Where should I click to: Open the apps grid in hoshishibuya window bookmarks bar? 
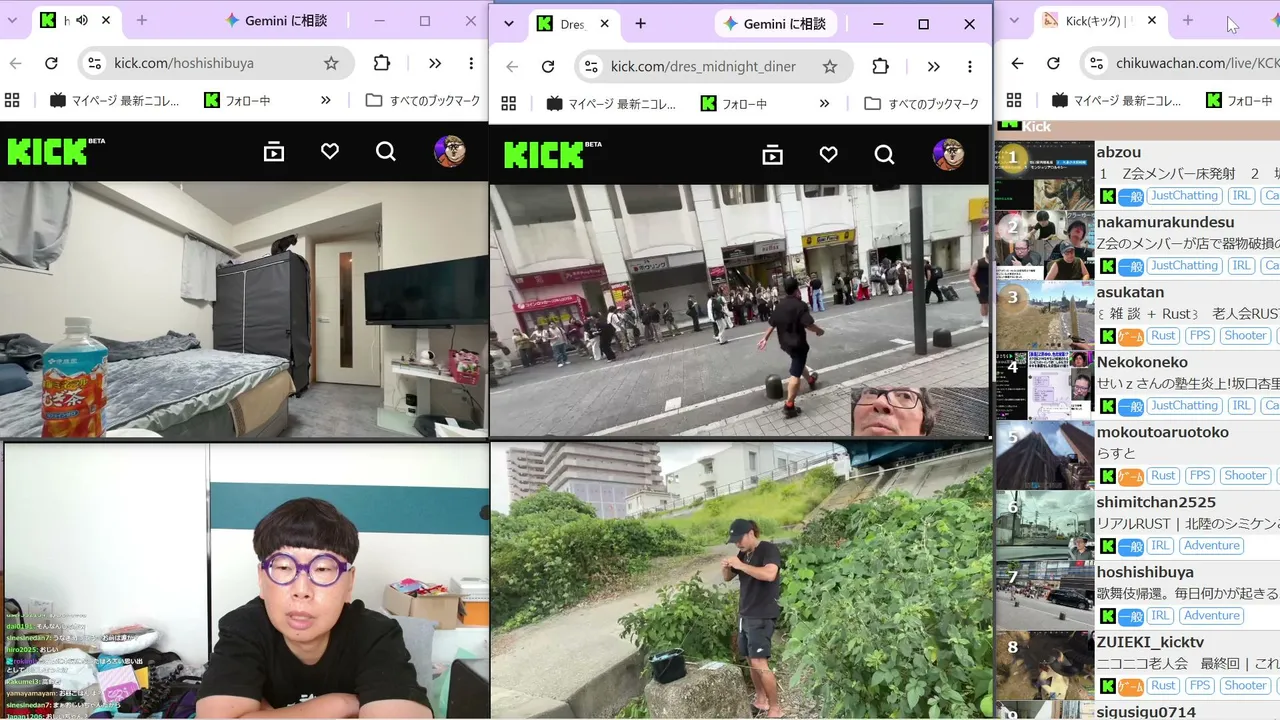point(13,100)
